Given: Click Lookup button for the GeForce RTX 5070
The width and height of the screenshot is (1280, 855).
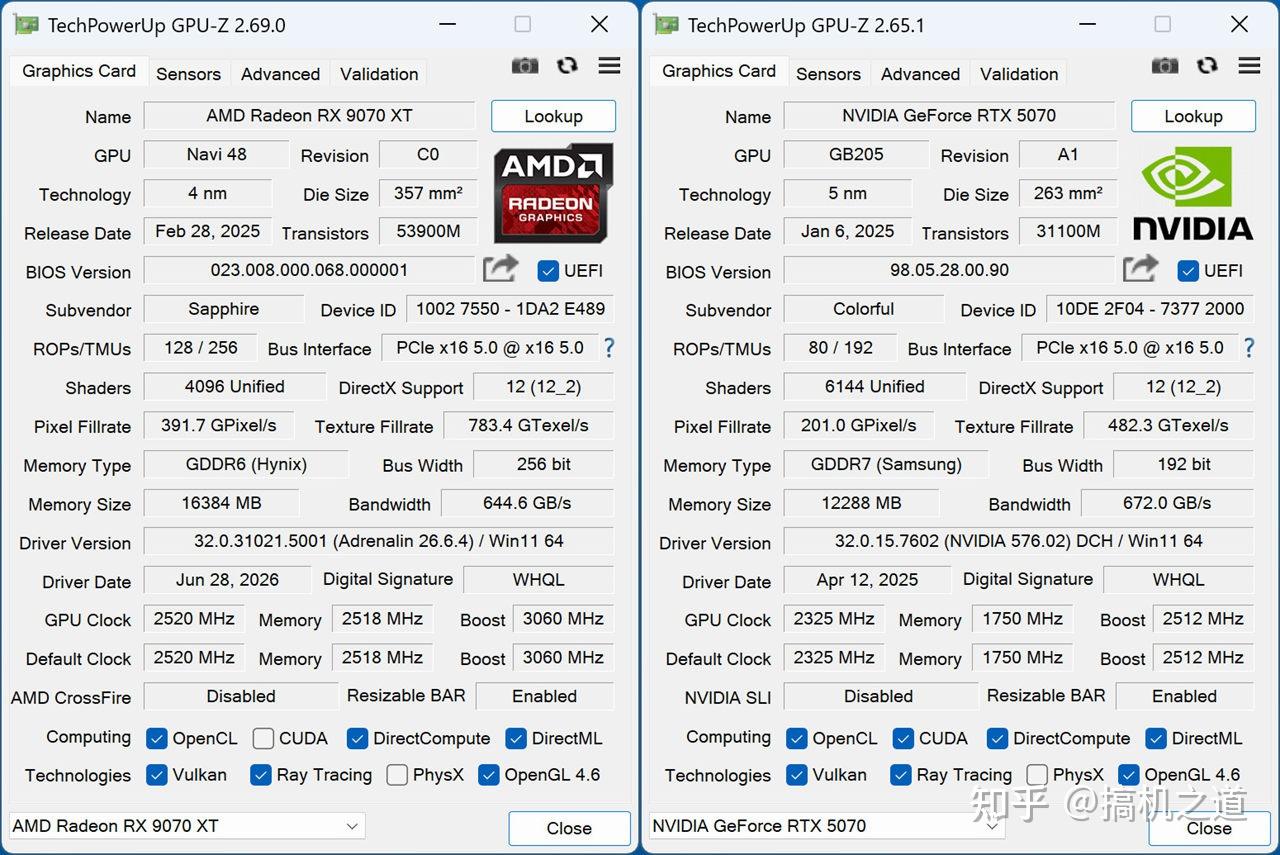Looking at the screenshot, I should tap(1193, 116).
